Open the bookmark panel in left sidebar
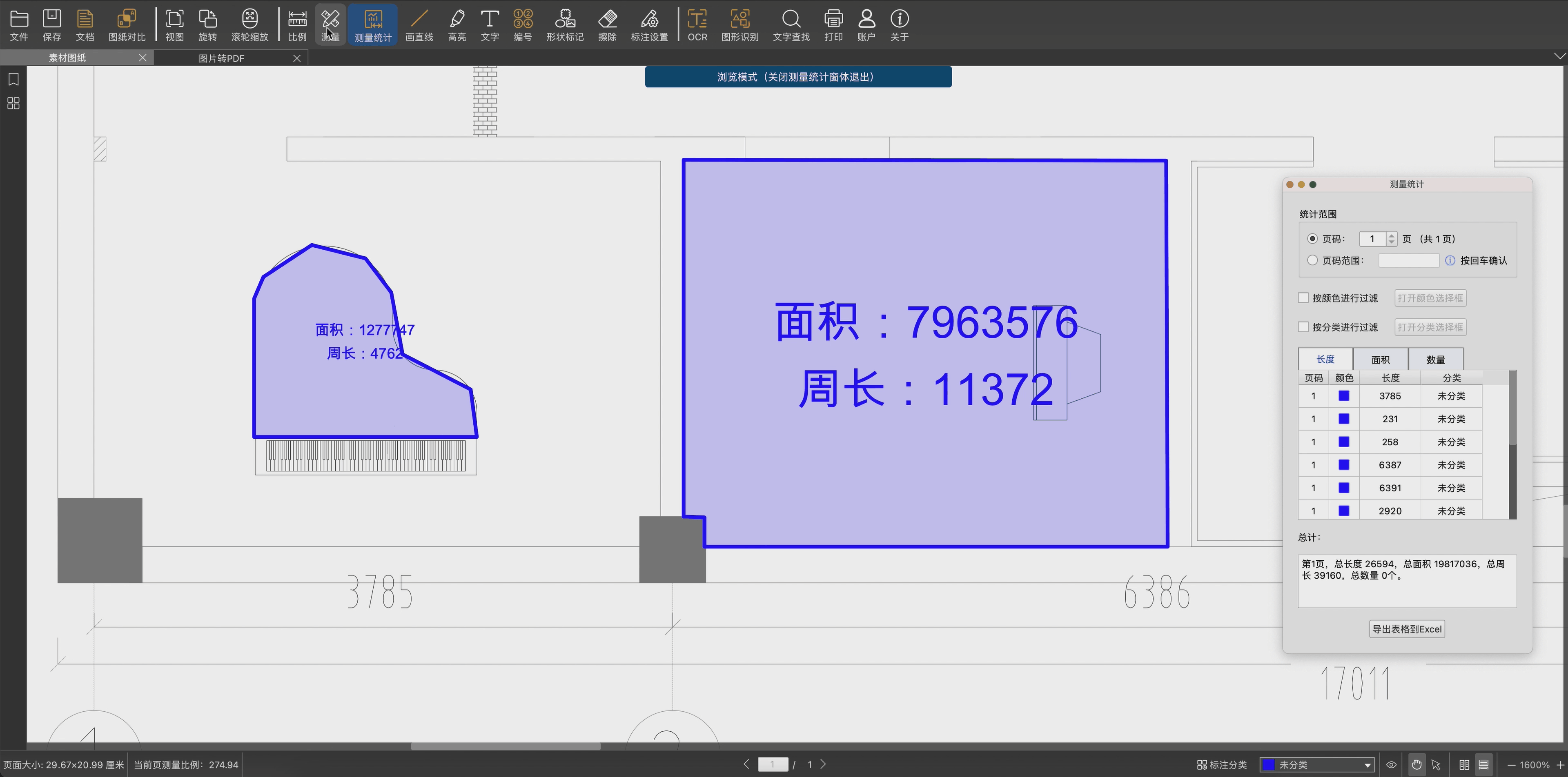The height and width of the screenshot is (777, 1568). click(13, 79)
